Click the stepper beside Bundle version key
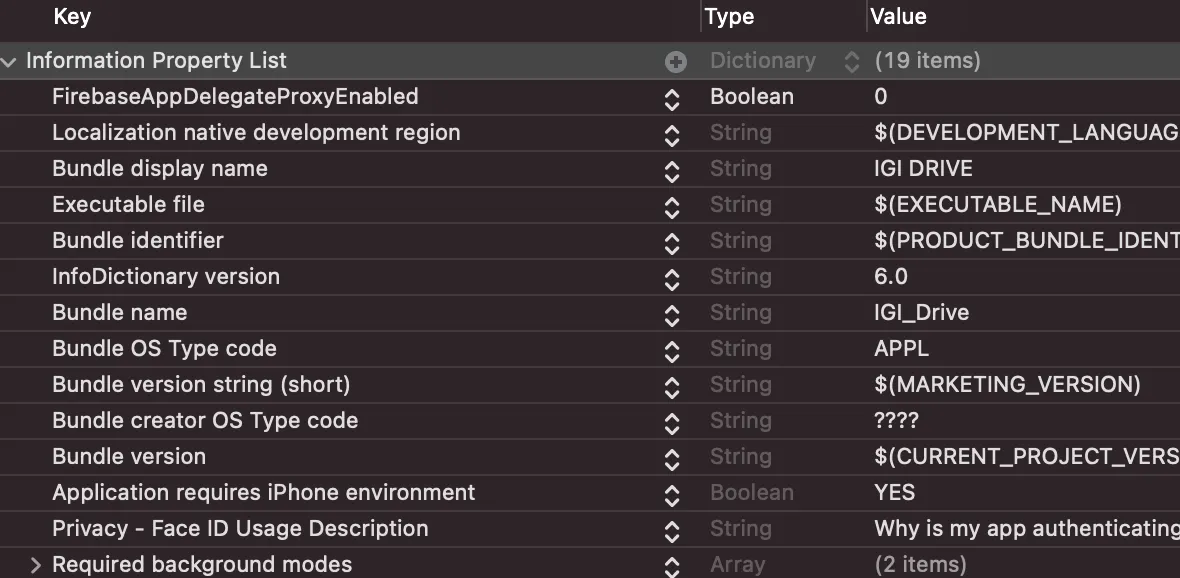The image size is (1180, 578). click(672, 458)
